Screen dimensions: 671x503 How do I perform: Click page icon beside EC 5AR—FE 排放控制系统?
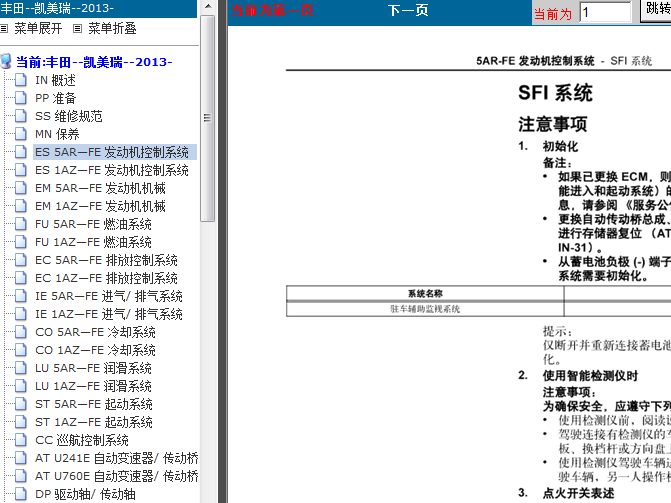[x=21, y=260]
